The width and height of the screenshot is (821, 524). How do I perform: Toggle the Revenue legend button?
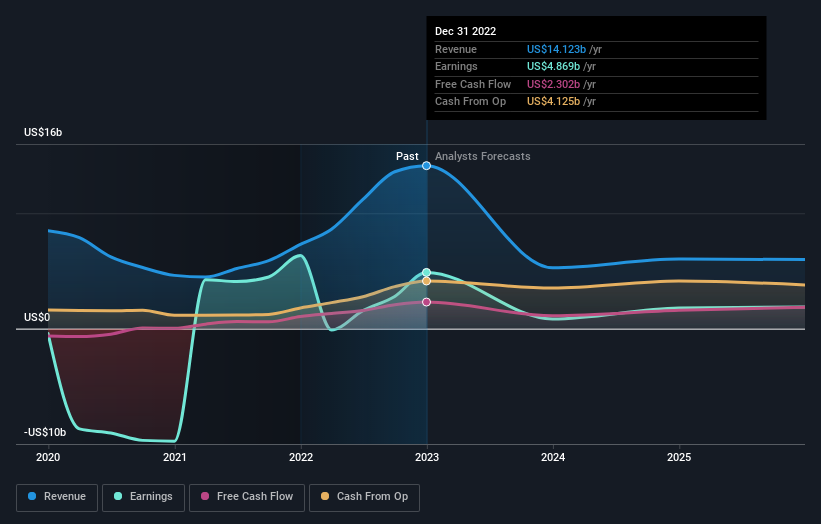coord(57,497)
